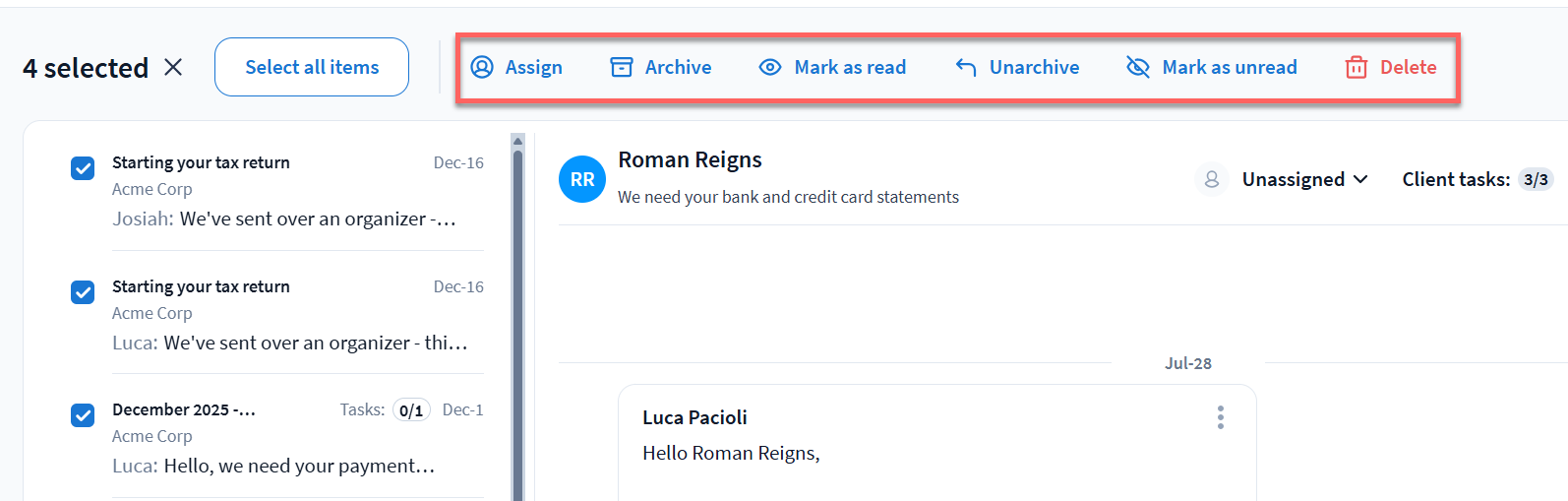Click the Delete trash can icon
The height and width of the screenshot is (501, 1568).
pyautogui.click(x=1357, y=67)
